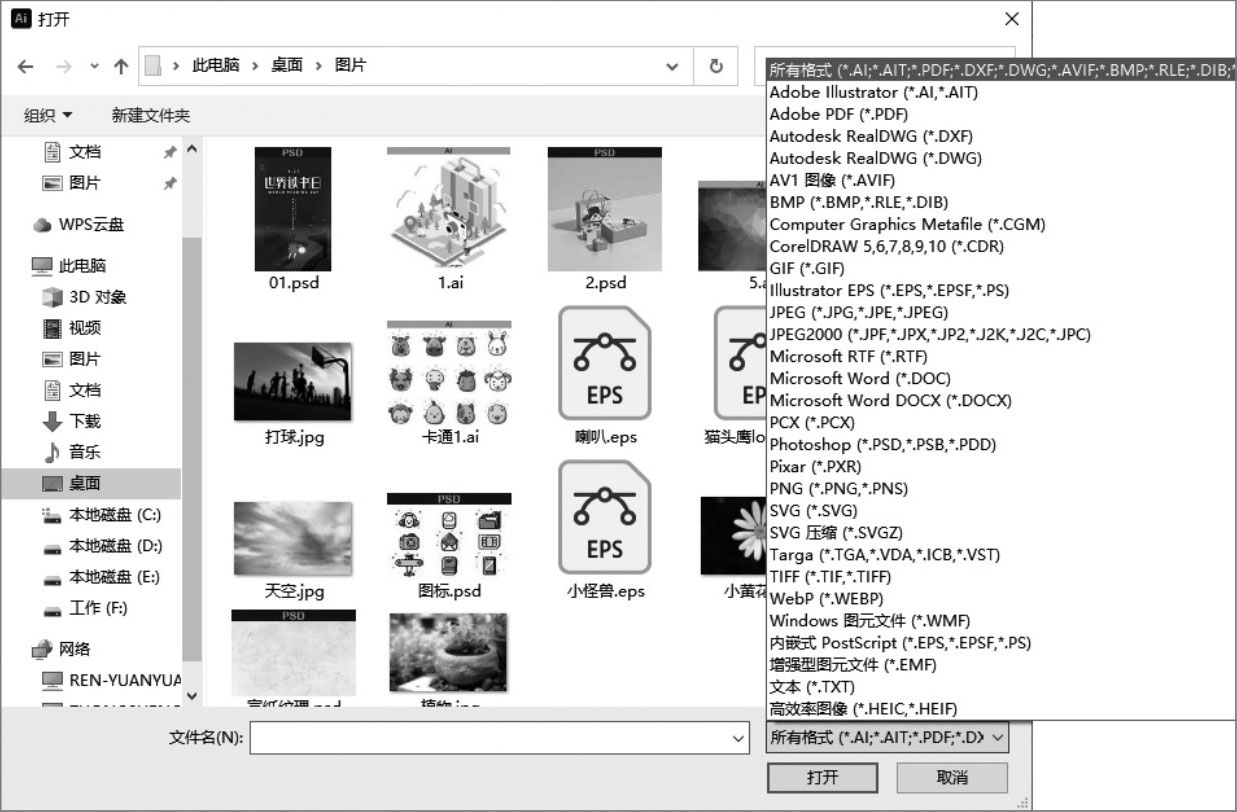Choose Illustrator EPS format option

pos(1001,290)
